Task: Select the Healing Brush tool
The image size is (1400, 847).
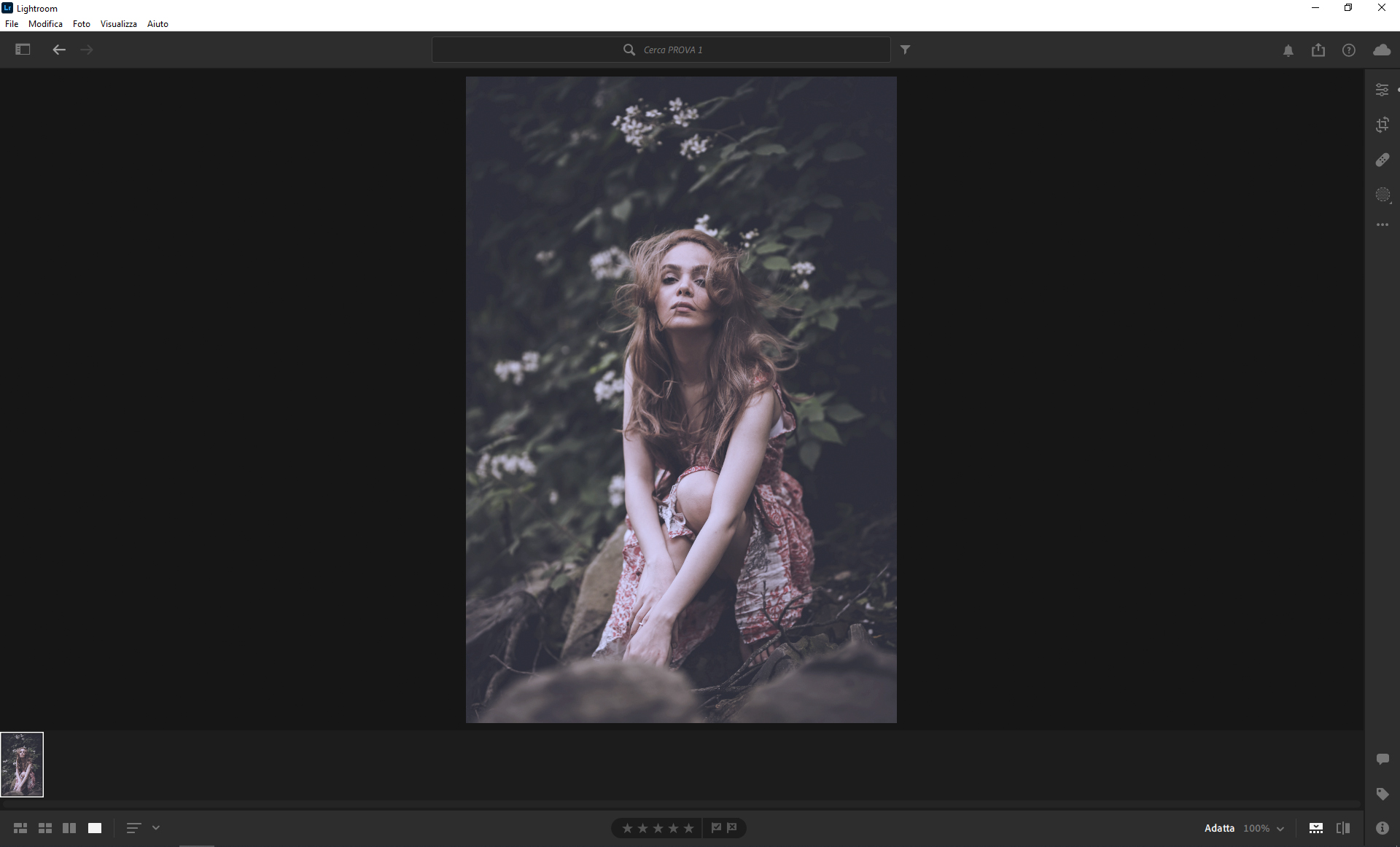Action: [x=1382, y=160]
